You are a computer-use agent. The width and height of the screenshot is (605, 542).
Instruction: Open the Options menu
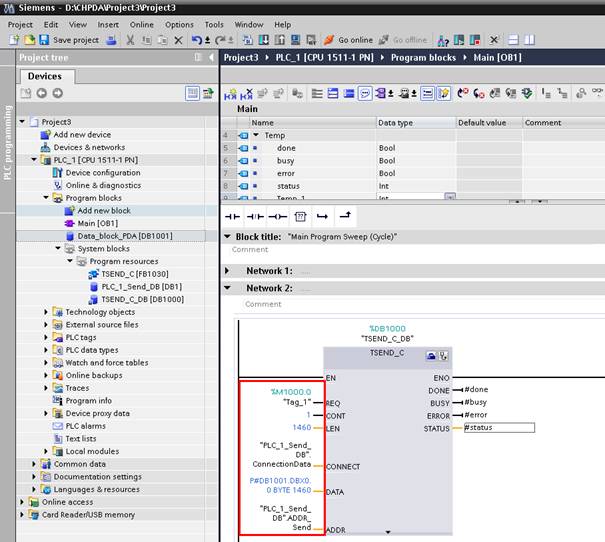point(179,24)
